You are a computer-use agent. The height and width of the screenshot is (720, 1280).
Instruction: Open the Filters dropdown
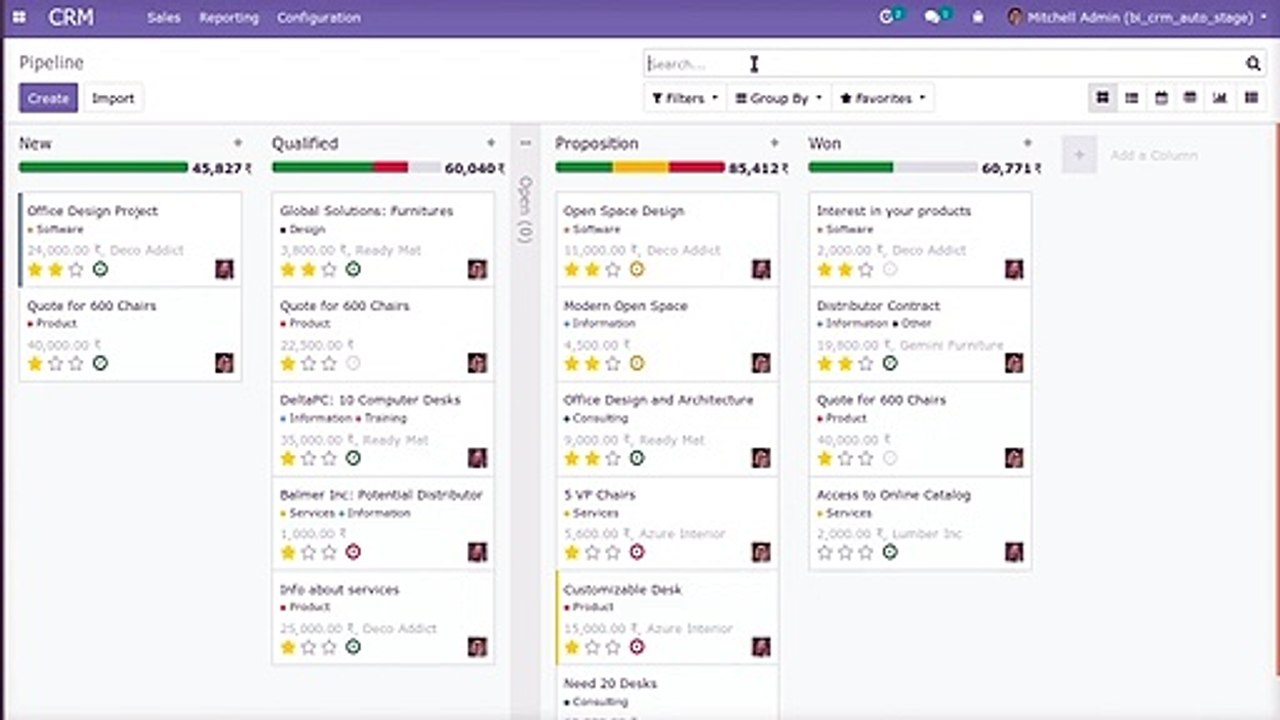point(685,98)
